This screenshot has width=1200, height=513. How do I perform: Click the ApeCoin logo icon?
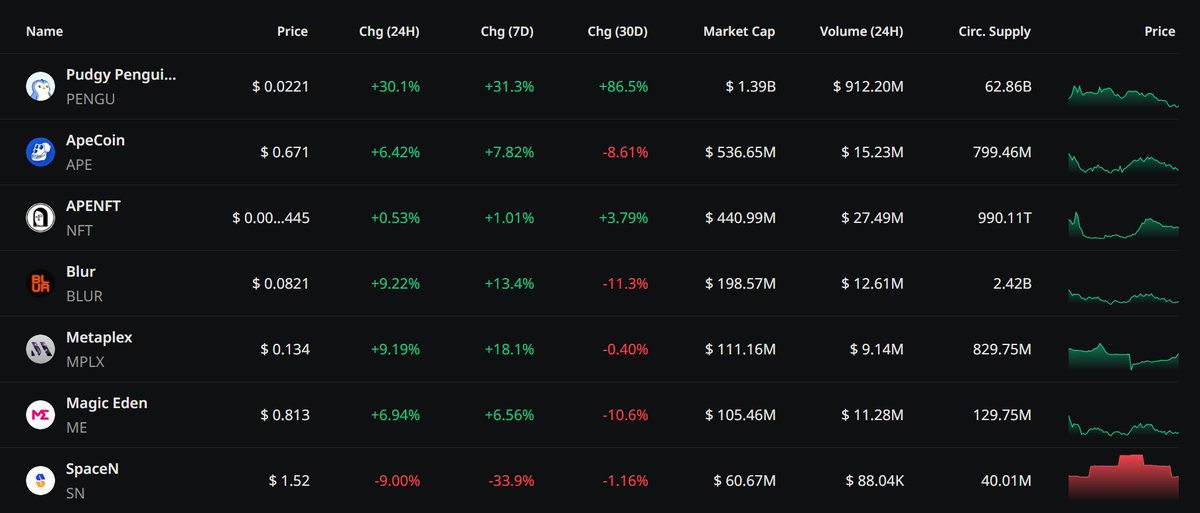click(39, 152)
